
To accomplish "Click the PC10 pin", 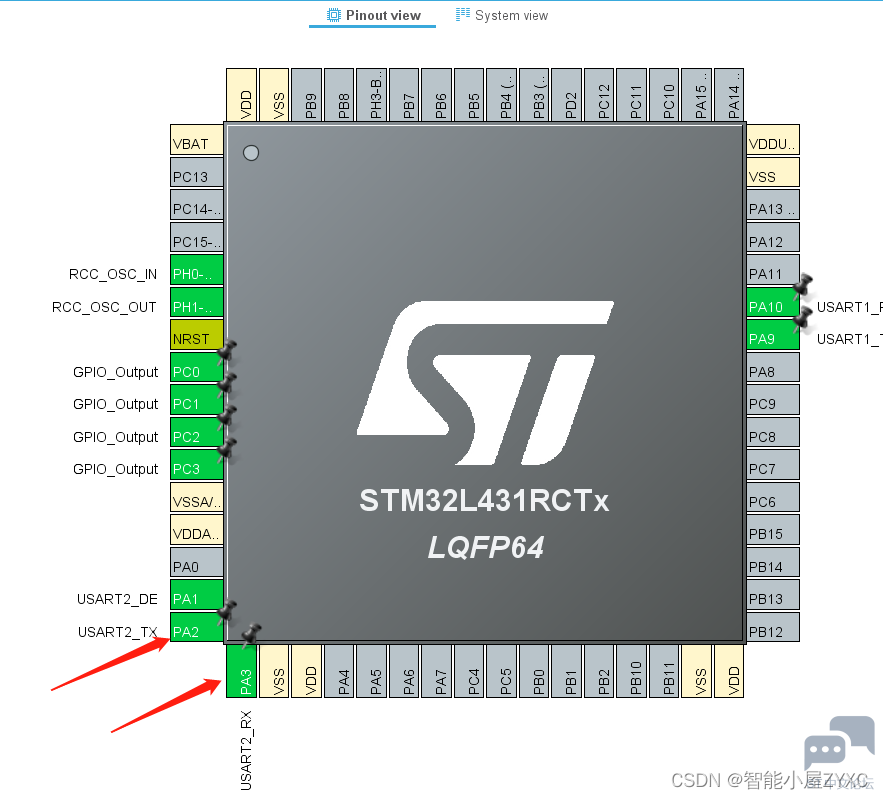I will [x=664, y=95].
